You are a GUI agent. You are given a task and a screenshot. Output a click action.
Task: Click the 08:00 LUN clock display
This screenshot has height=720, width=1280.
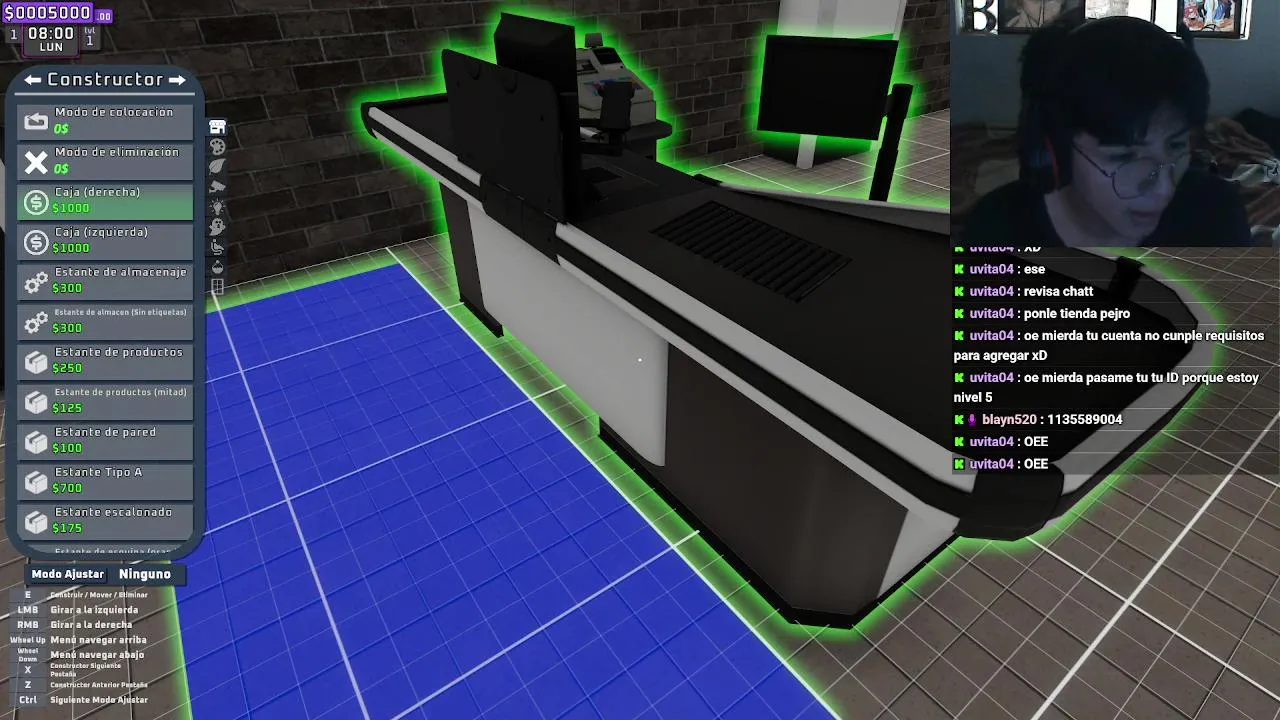(51, 40)
